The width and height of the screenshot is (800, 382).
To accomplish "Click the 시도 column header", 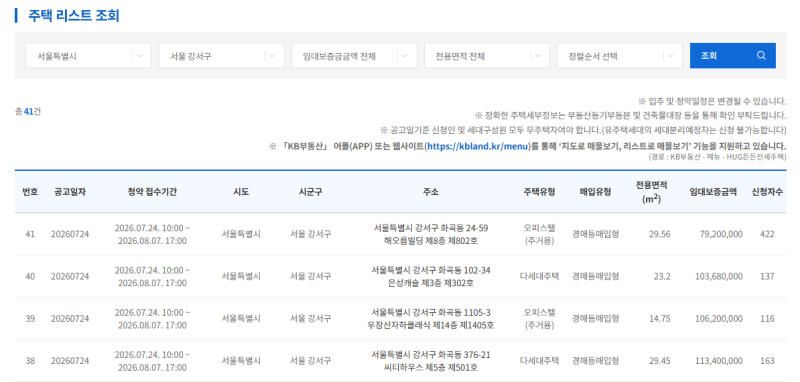I will click(x=241, y=192).
